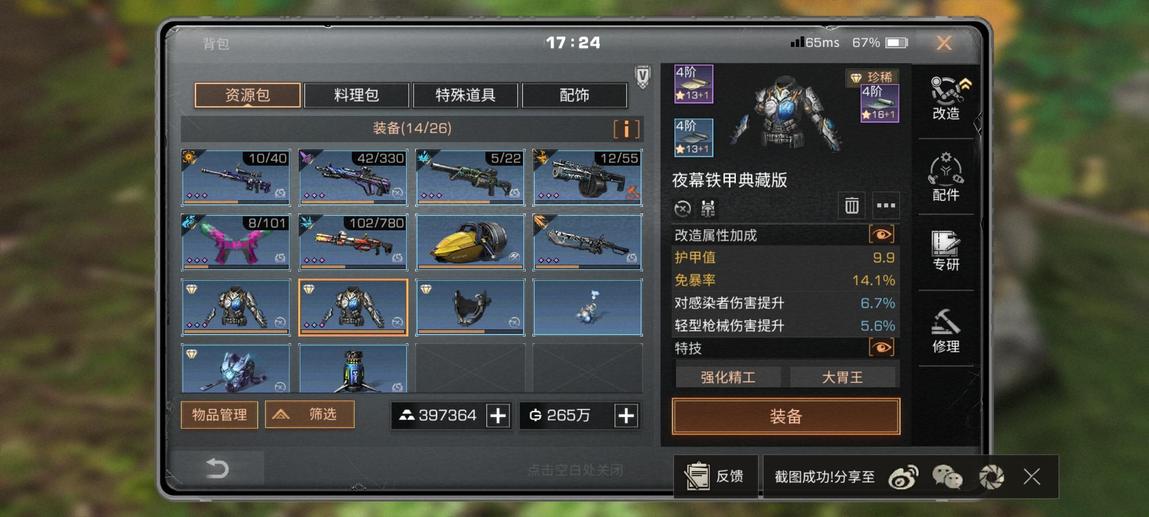Click the back arrow button

pos(218,468)
